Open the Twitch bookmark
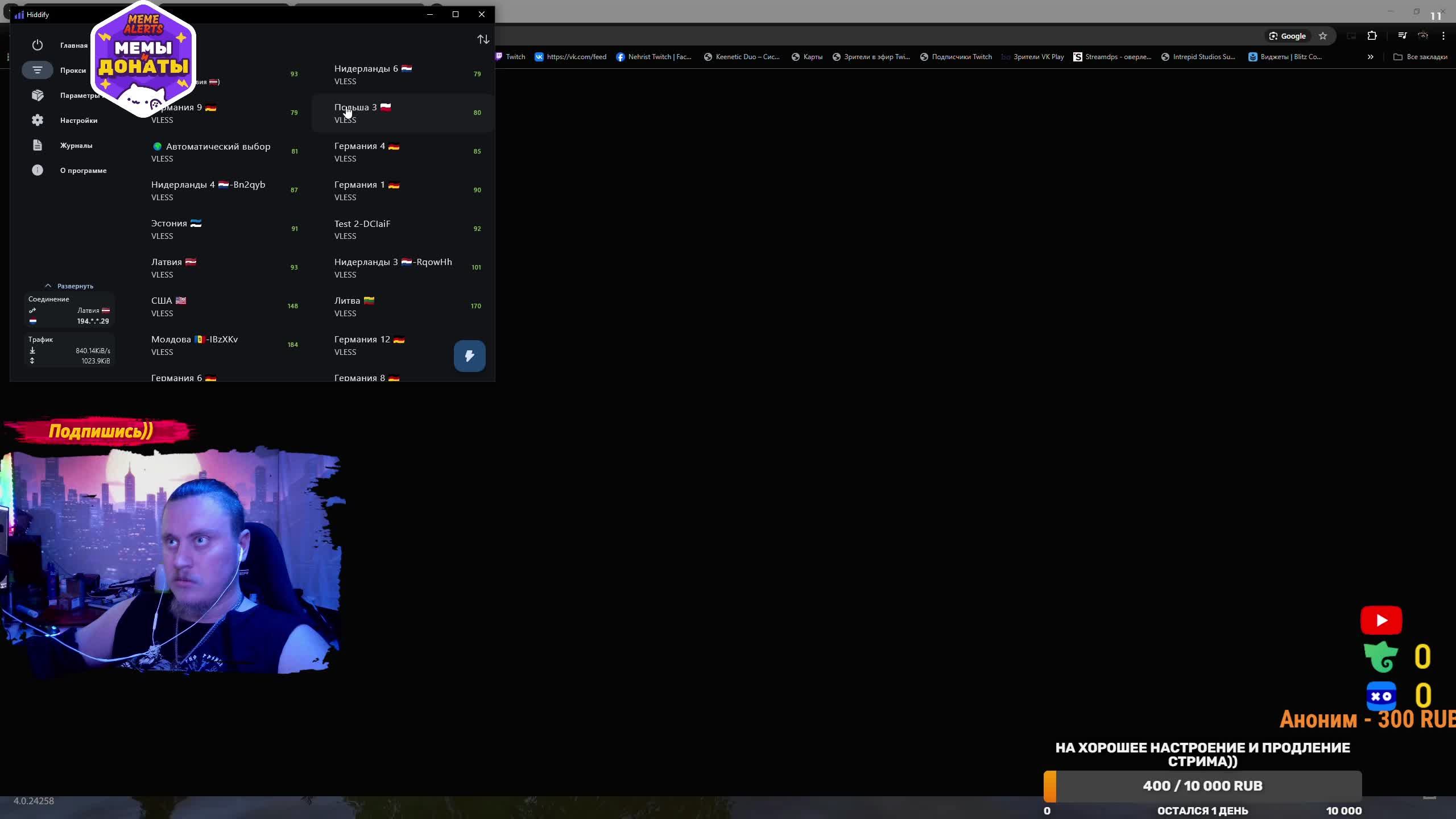This screenshot has height=819, width=1456. [x=510, y=57]
